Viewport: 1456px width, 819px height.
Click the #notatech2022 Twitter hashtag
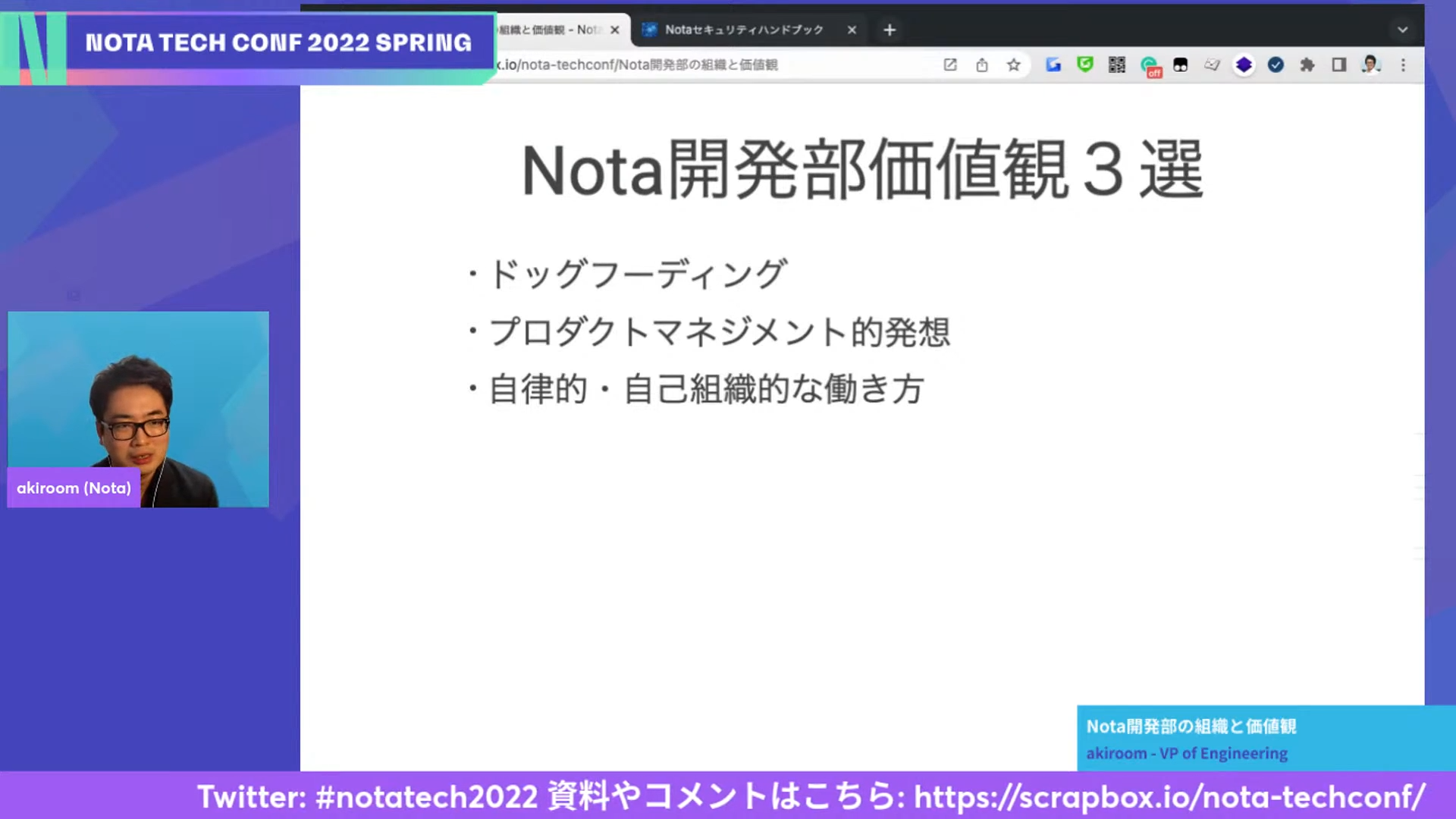click(427, 797)
